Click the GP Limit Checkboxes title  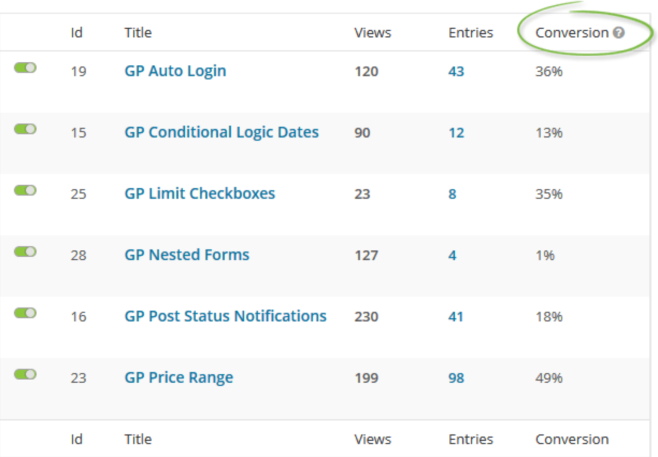199,193
